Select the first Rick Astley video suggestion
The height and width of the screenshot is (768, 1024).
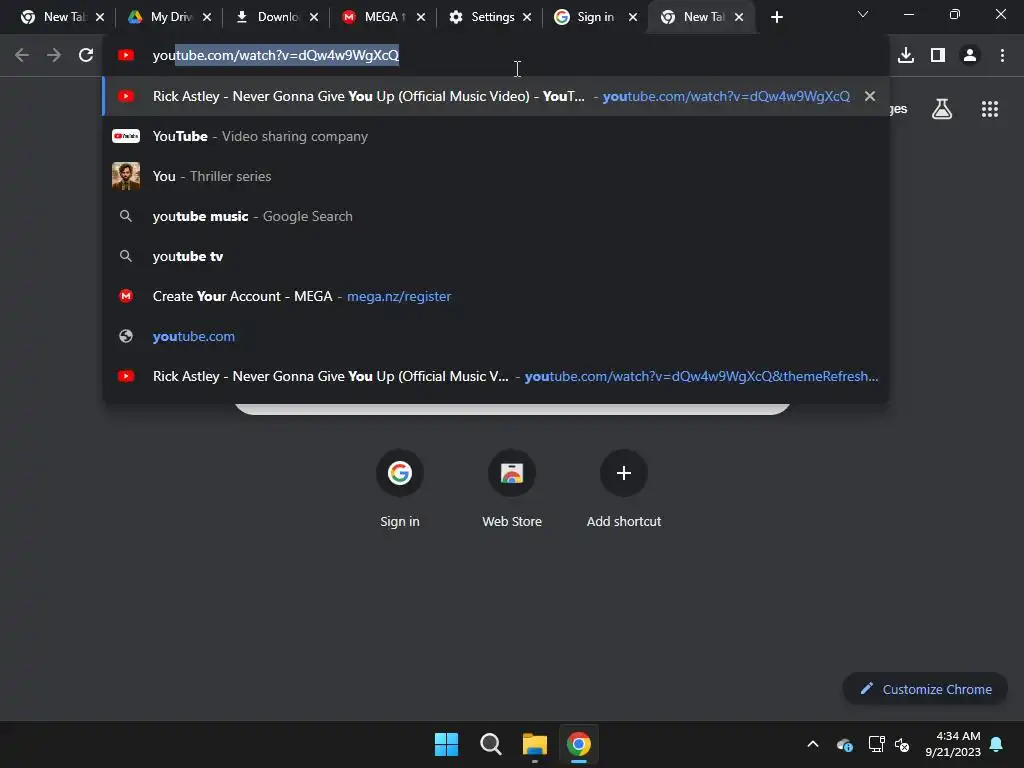[x=495, y=96]
